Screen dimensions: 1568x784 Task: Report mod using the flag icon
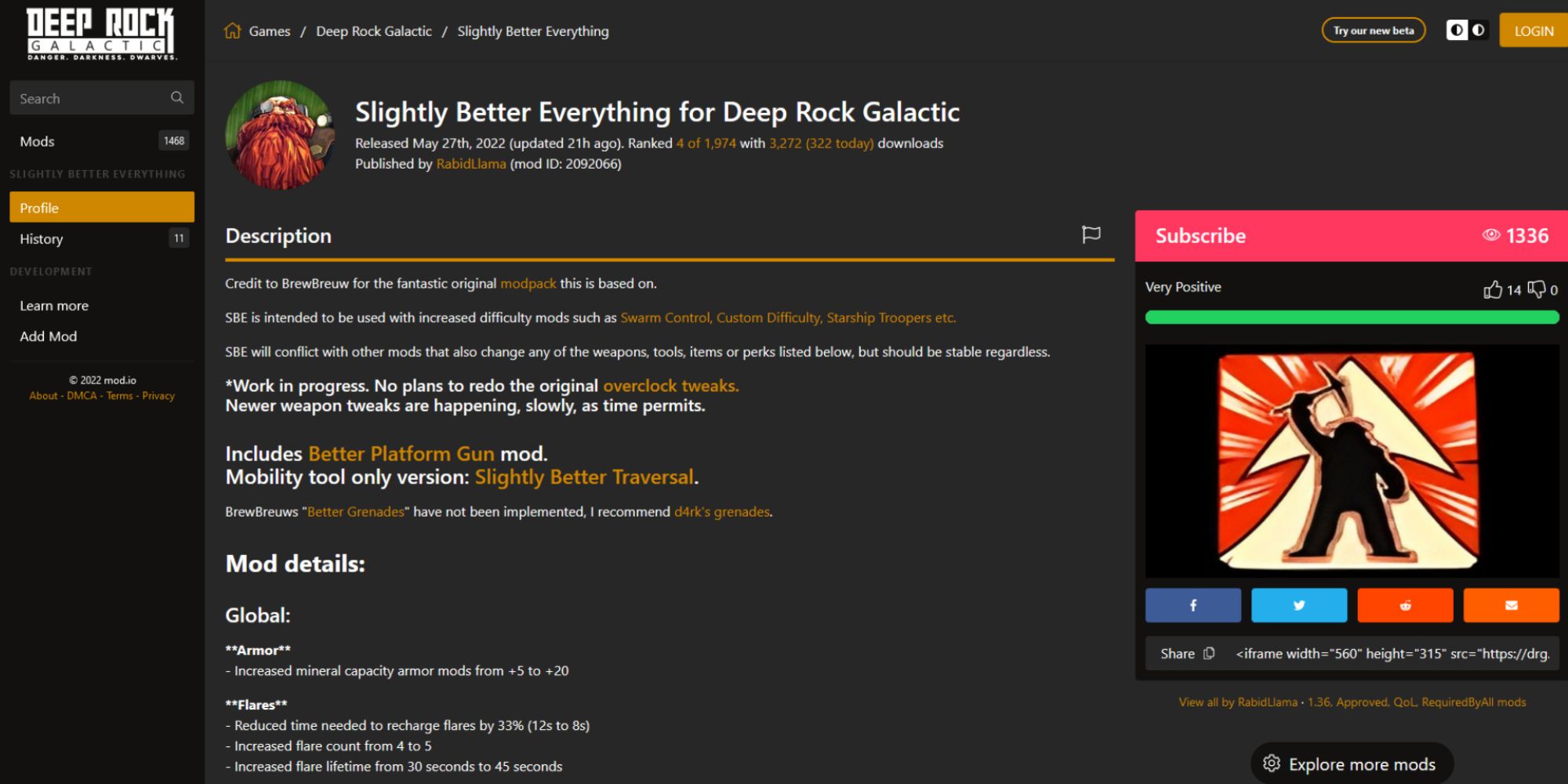click(1091, 234)
